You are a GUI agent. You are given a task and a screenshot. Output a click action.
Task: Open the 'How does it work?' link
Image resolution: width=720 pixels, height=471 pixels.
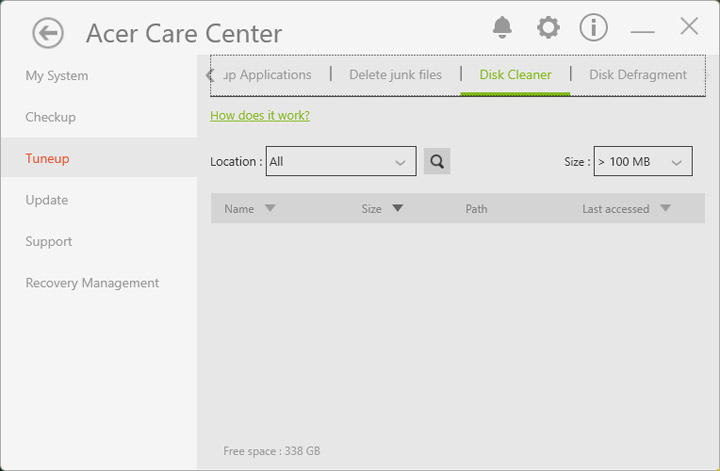click(x=260, y=115)
